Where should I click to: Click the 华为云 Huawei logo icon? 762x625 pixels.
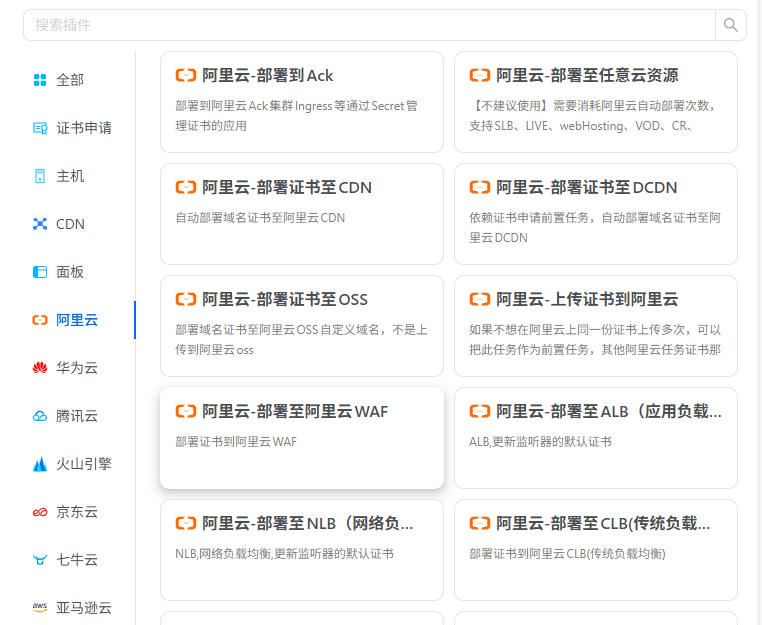[40, 368]
